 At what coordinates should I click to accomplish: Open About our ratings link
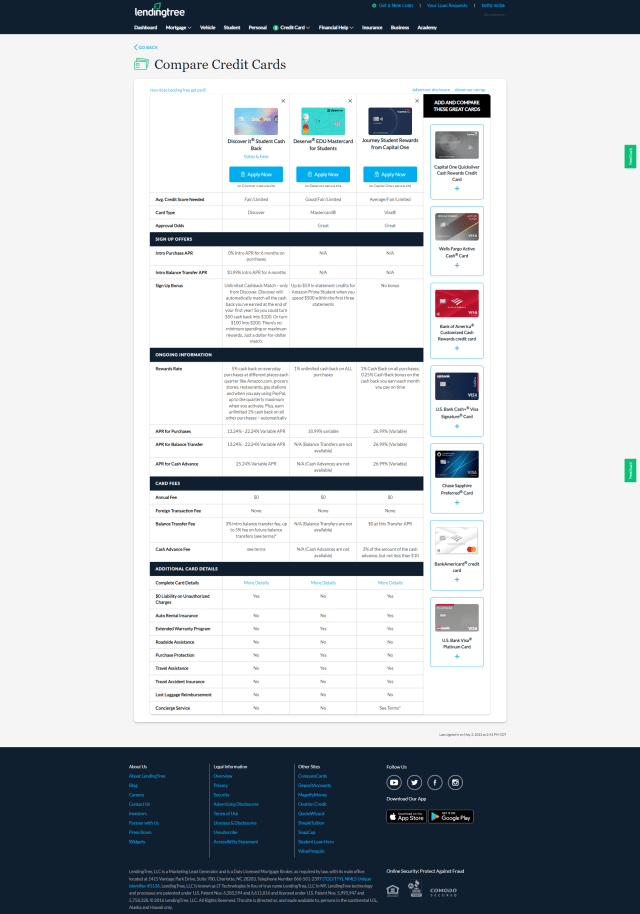(x=470, y=90)
